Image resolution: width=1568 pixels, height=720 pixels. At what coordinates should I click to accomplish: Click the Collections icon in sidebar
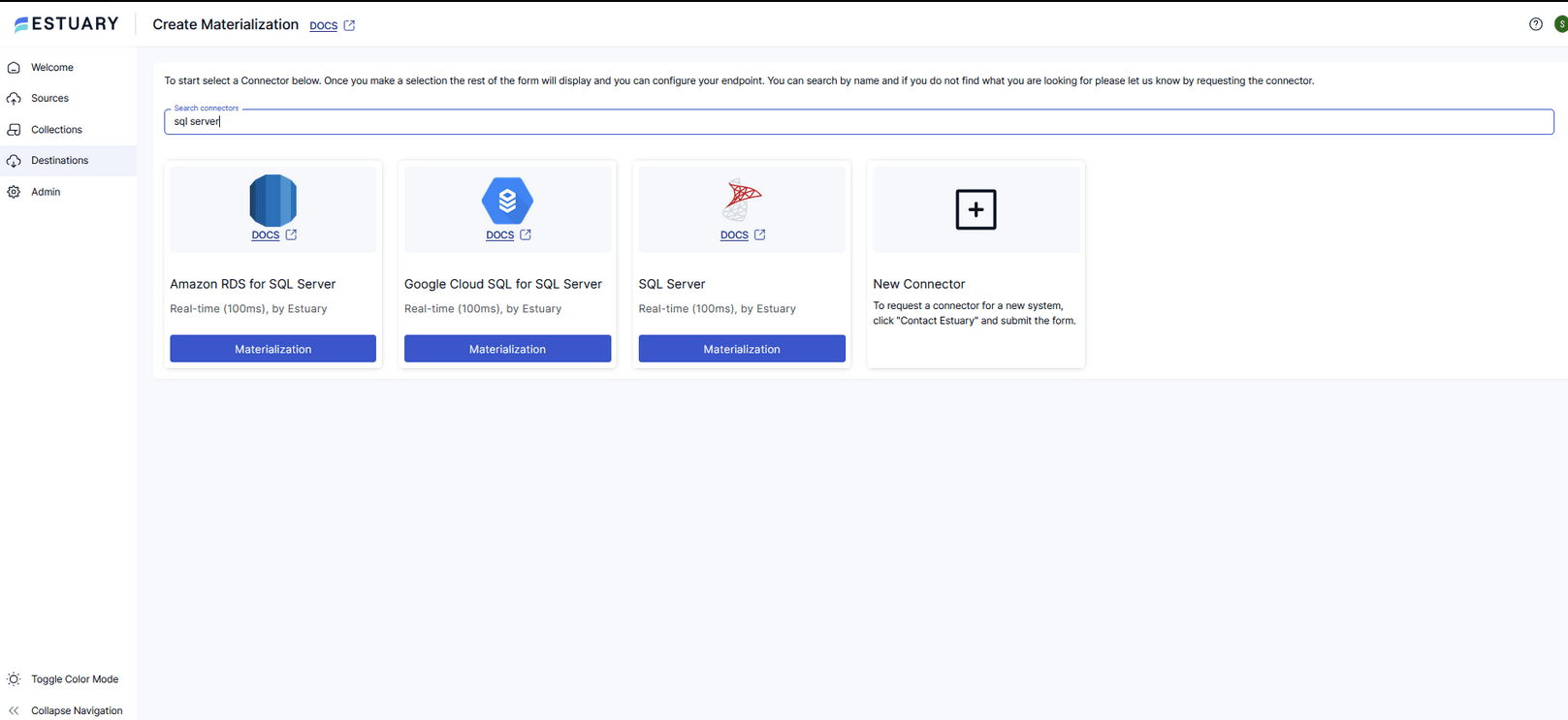click(x=14, y=130)
